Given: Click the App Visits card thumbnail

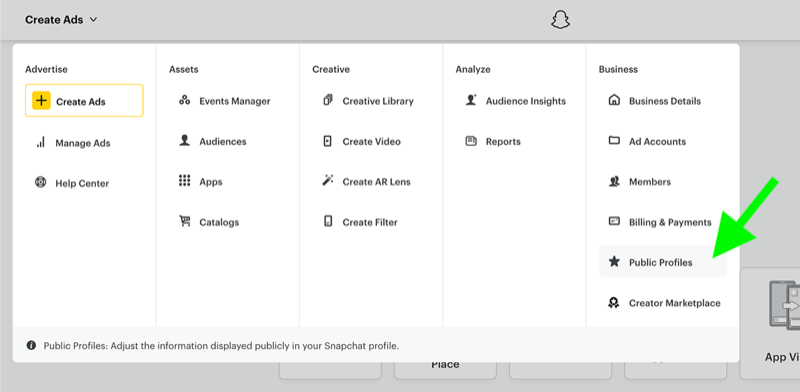Looking at the screenshot, I should pos(785,305).
